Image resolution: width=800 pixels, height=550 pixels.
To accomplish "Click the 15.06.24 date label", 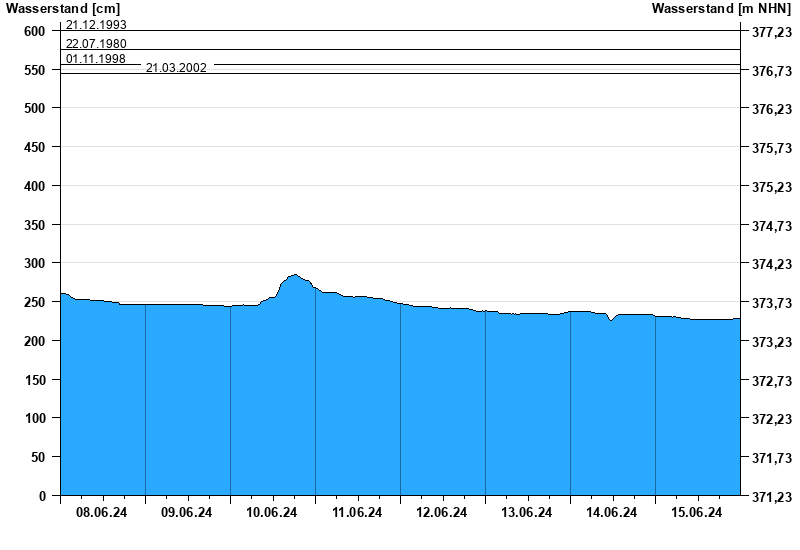I will click(697, 513).
